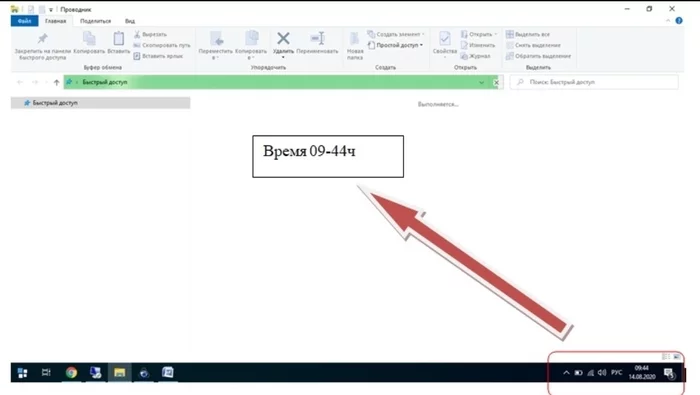Click Вставить ярлык command
The width and height of the screenshot is (700, 395).
[x=158, y=56]
